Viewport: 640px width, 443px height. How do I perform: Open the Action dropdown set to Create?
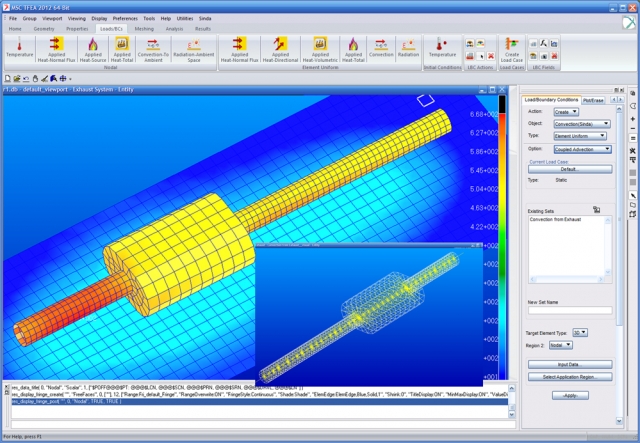(564, 112)
